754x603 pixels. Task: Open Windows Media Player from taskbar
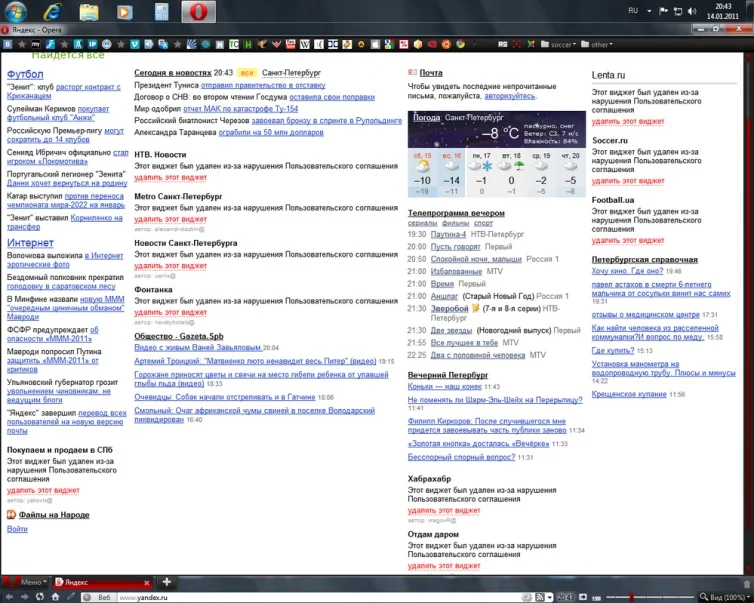124,12
